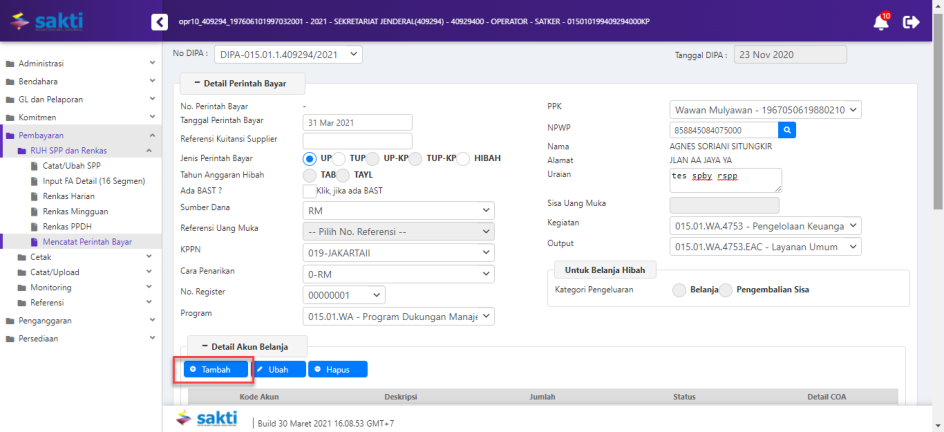Click the Hapus button

(337, 369)
